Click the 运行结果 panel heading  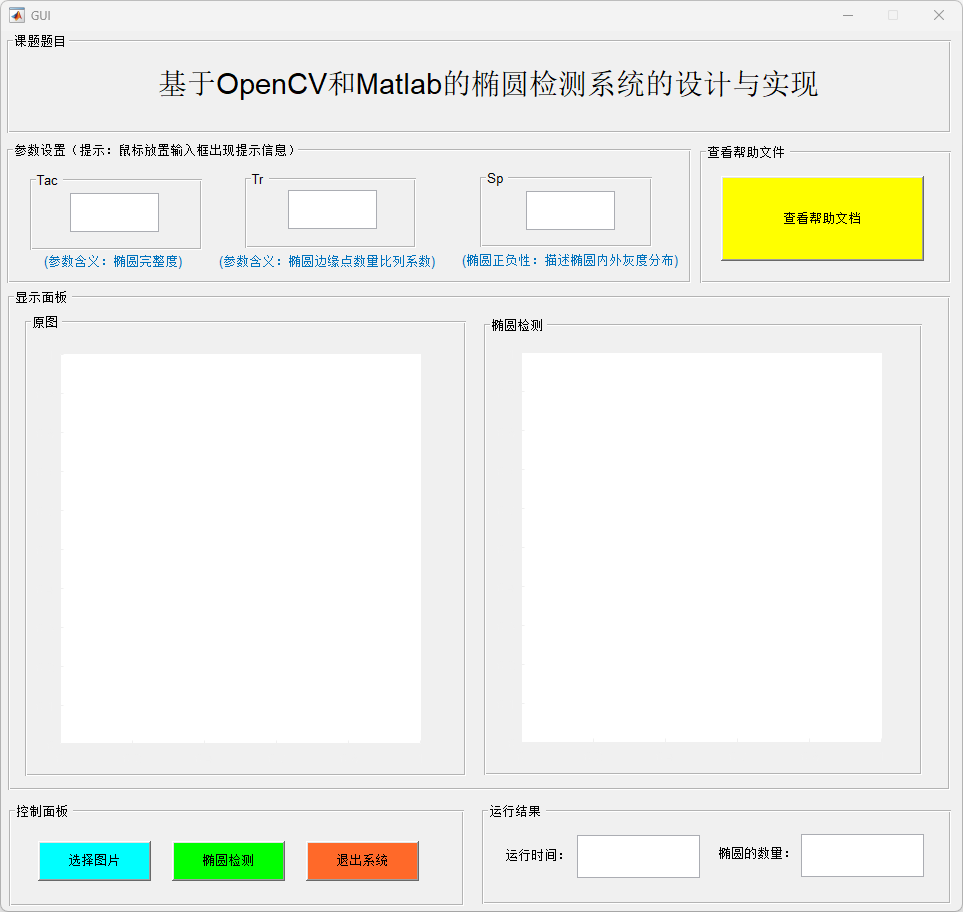pos(515,811)
